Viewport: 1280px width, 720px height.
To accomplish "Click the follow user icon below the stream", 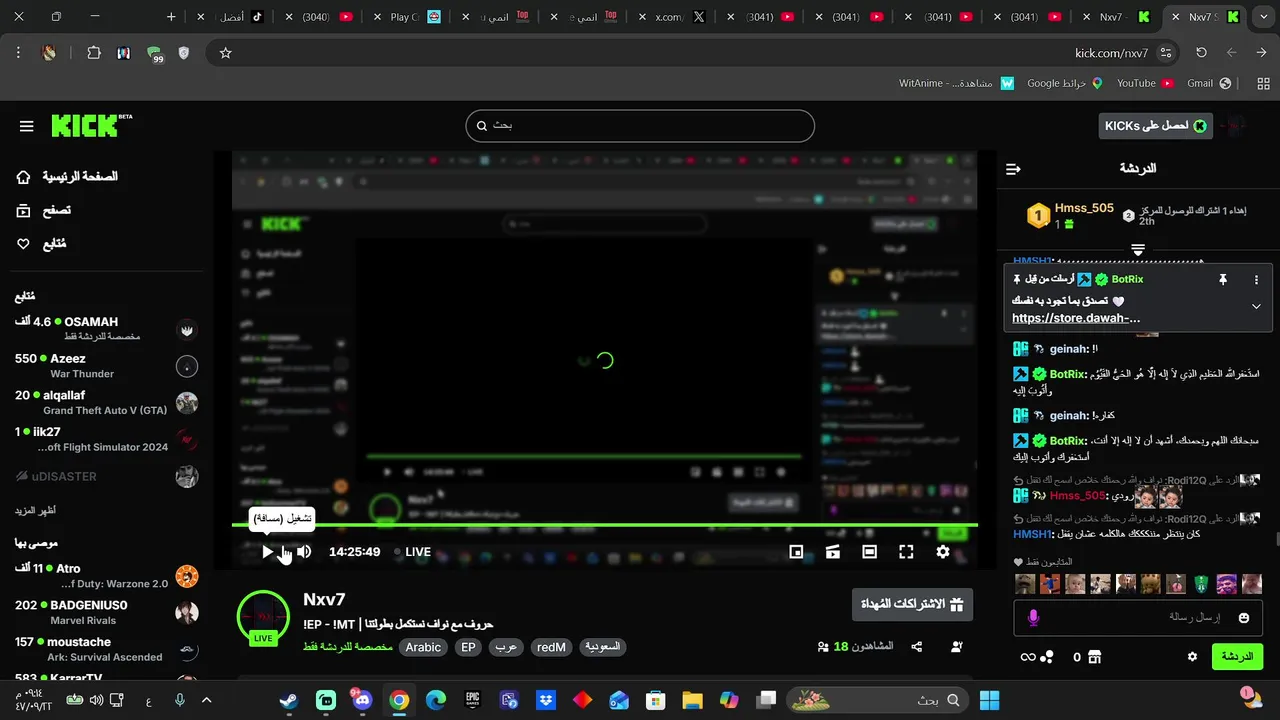I will click(x=957, y=647).
